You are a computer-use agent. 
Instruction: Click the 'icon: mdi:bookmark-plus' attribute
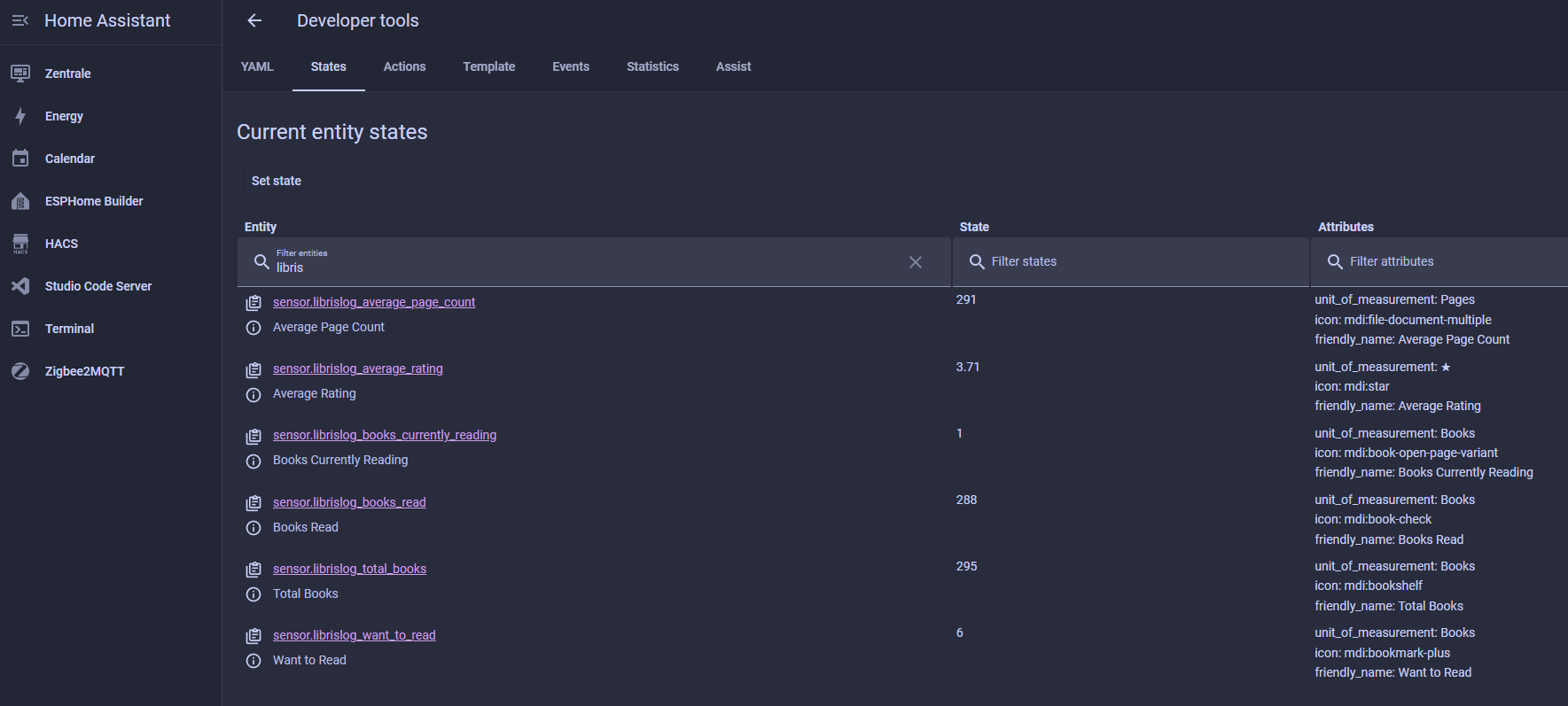(1383, 653)
